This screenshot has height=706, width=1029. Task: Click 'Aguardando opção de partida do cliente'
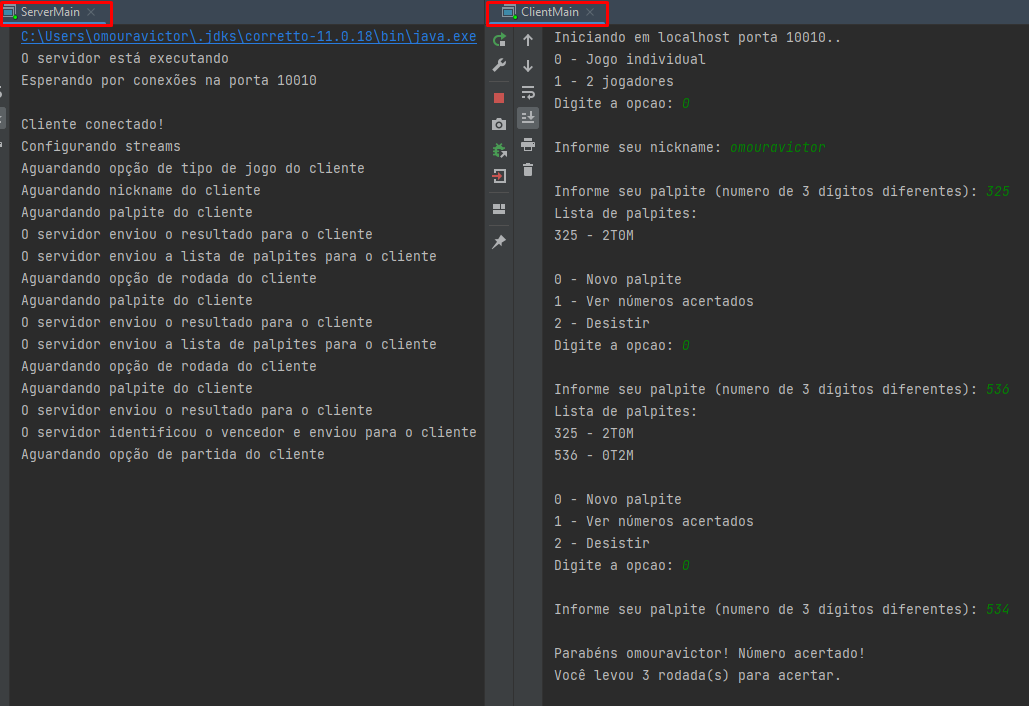click(173, 454)
